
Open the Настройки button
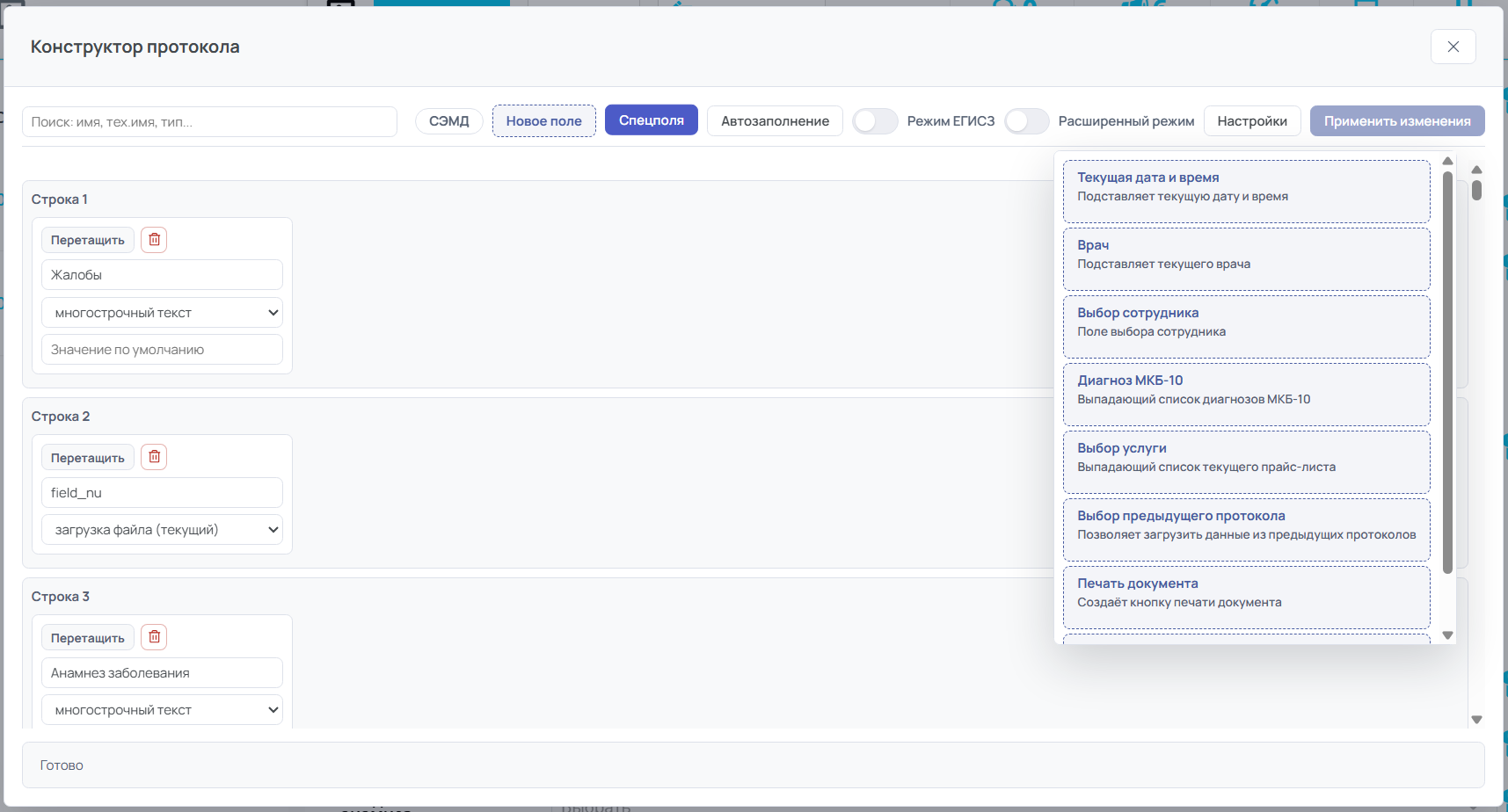coord(1251,121)
